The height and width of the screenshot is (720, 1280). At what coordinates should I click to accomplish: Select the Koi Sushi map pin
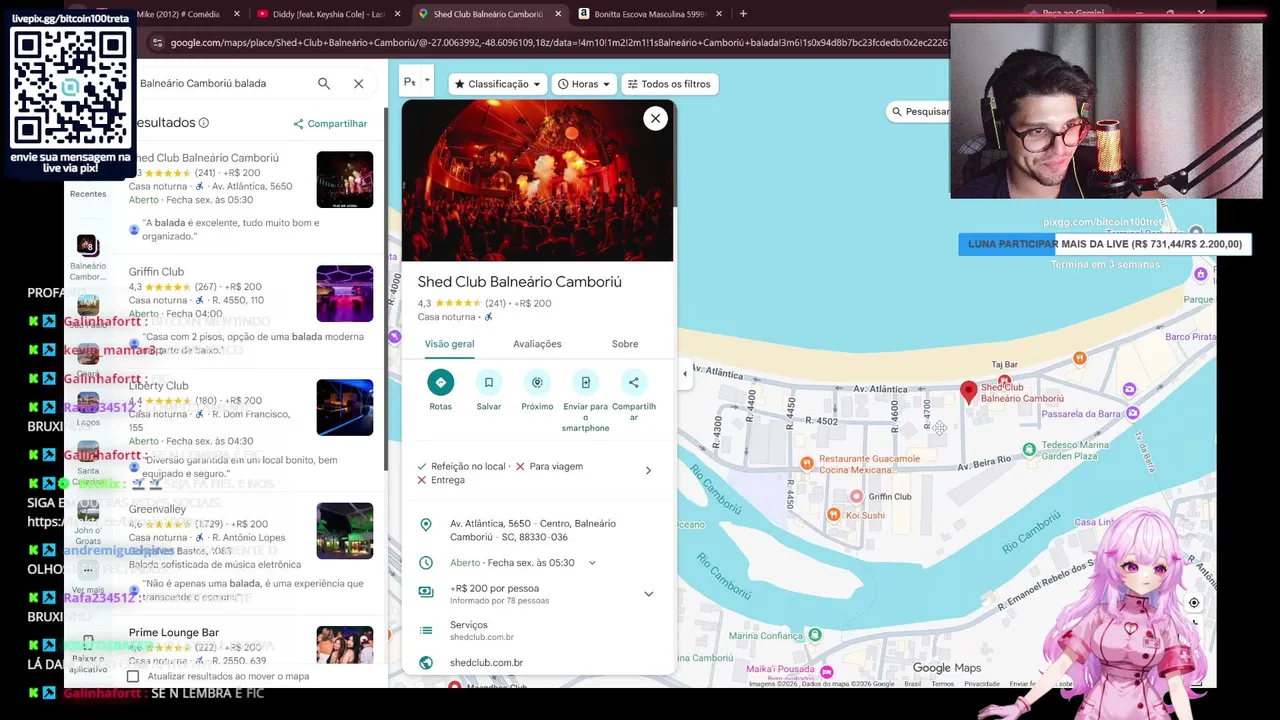point(834,515)
